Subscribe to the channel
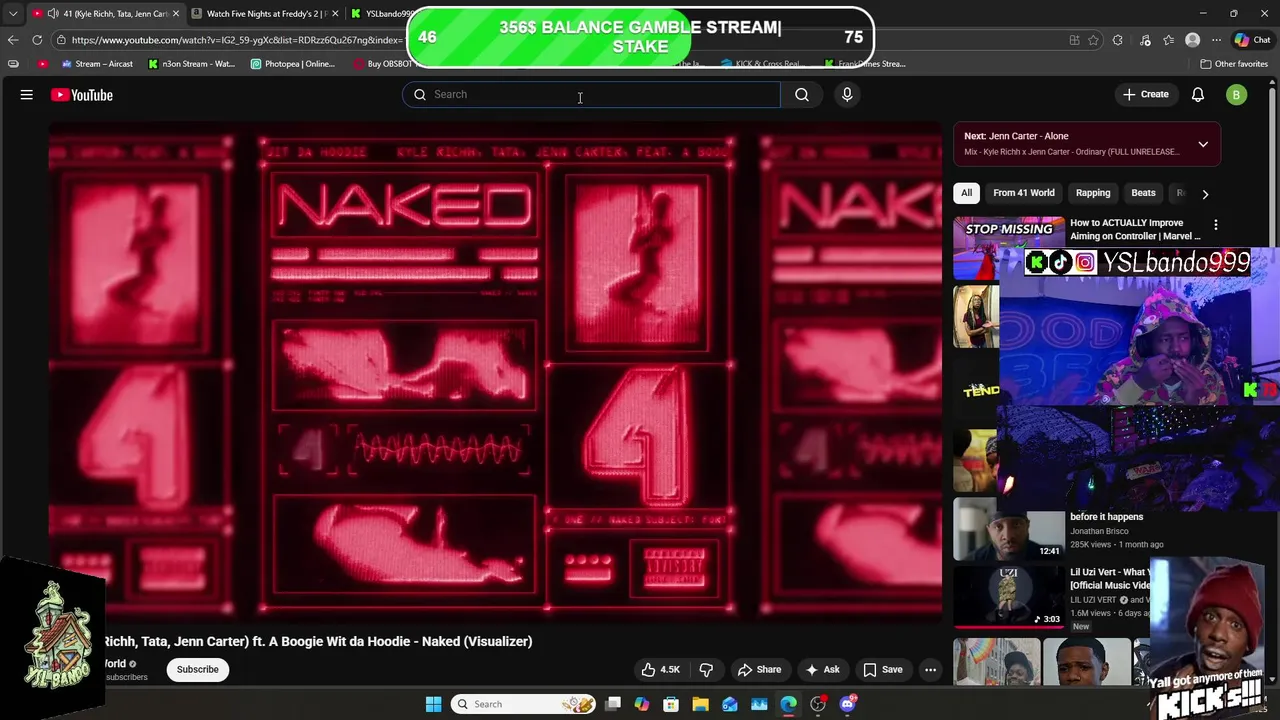 (198, 669)
